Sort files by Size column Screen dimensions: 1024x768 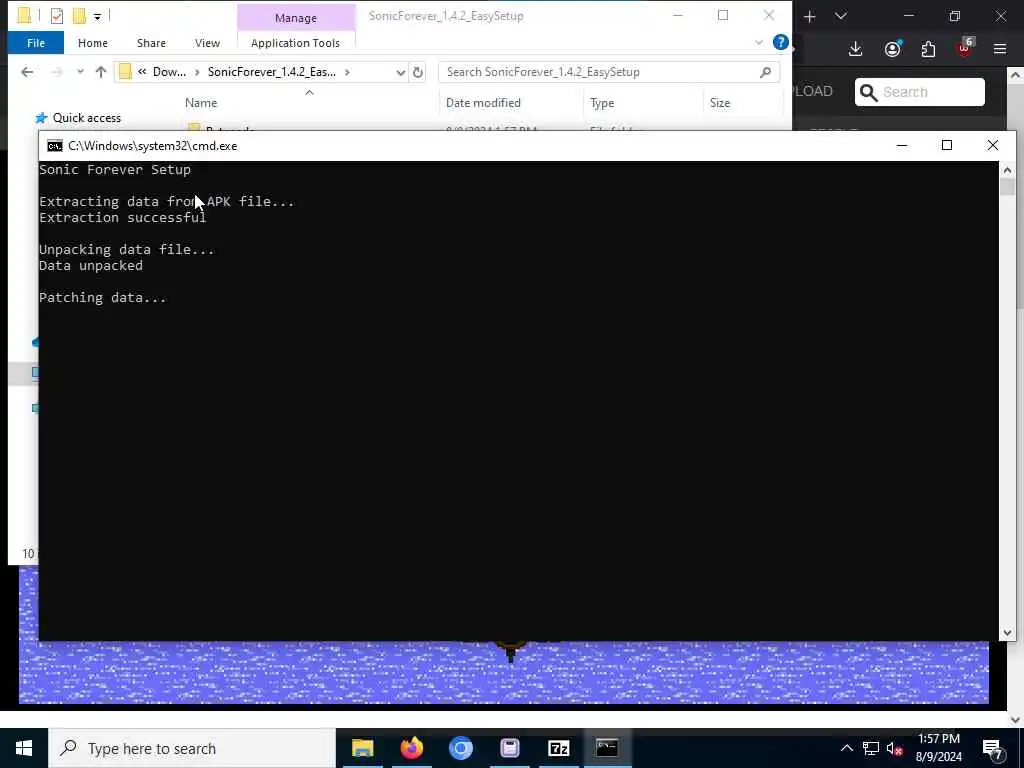point(720,103)
